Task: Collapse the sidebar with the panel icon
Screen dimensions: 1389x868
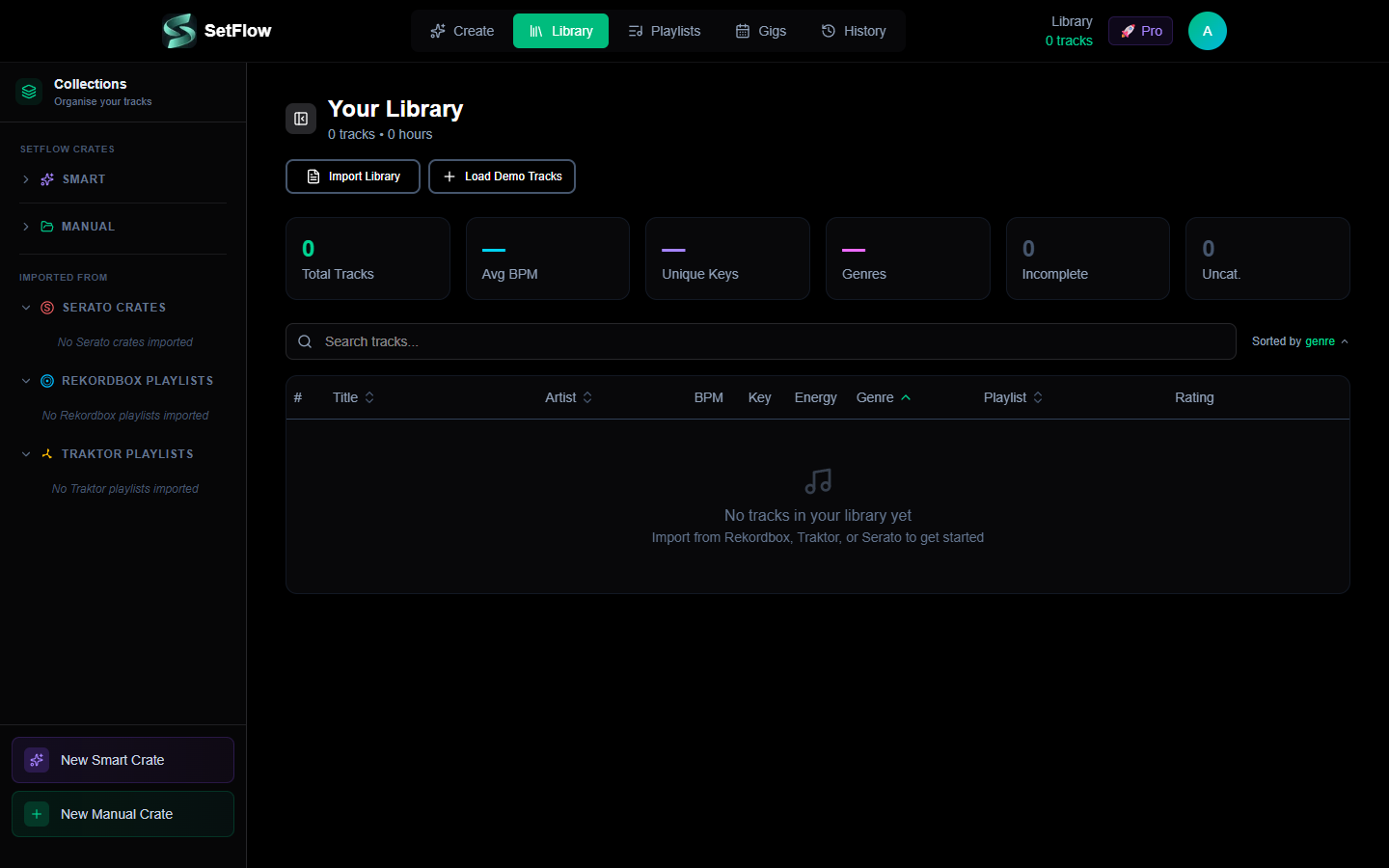Action: [301, 119]
